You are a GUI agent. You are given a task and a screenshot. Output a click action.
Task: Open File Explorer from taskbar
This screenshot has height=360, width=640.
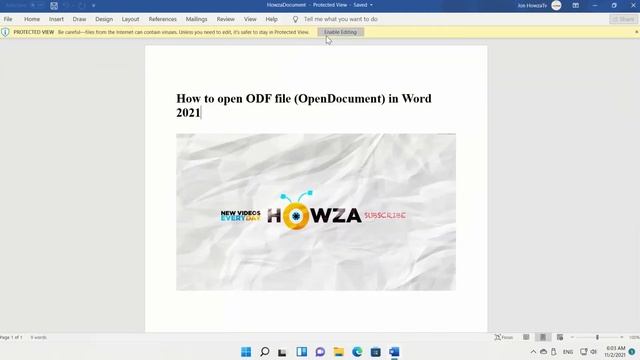[338, 352]
